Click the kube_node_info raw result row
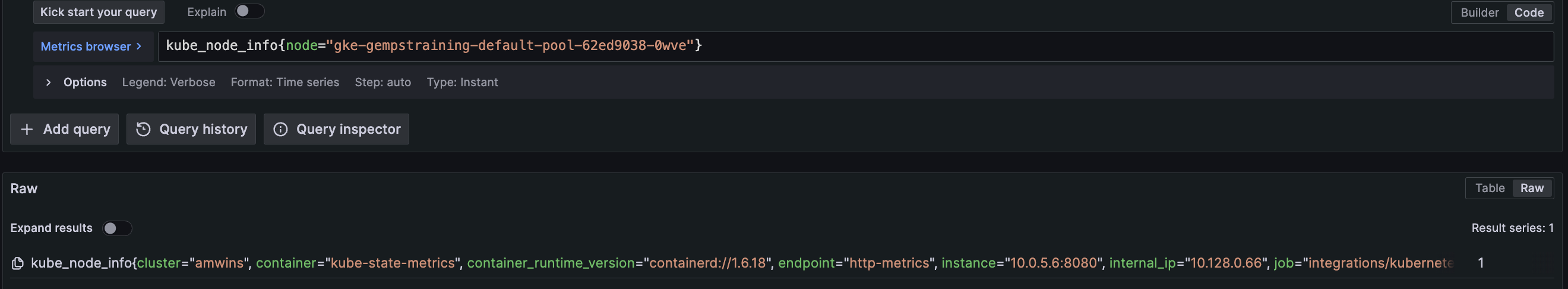Image resolution: width=1568 pixels, height=289 pixels. coord(731,263)
